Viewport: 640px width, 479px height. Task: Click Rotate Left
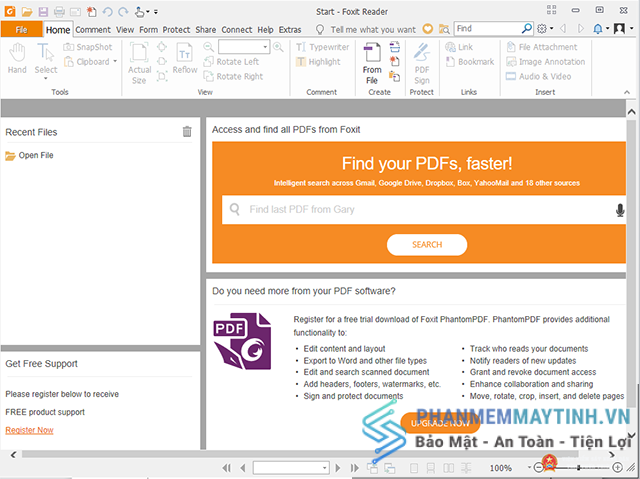coord(231,62)
